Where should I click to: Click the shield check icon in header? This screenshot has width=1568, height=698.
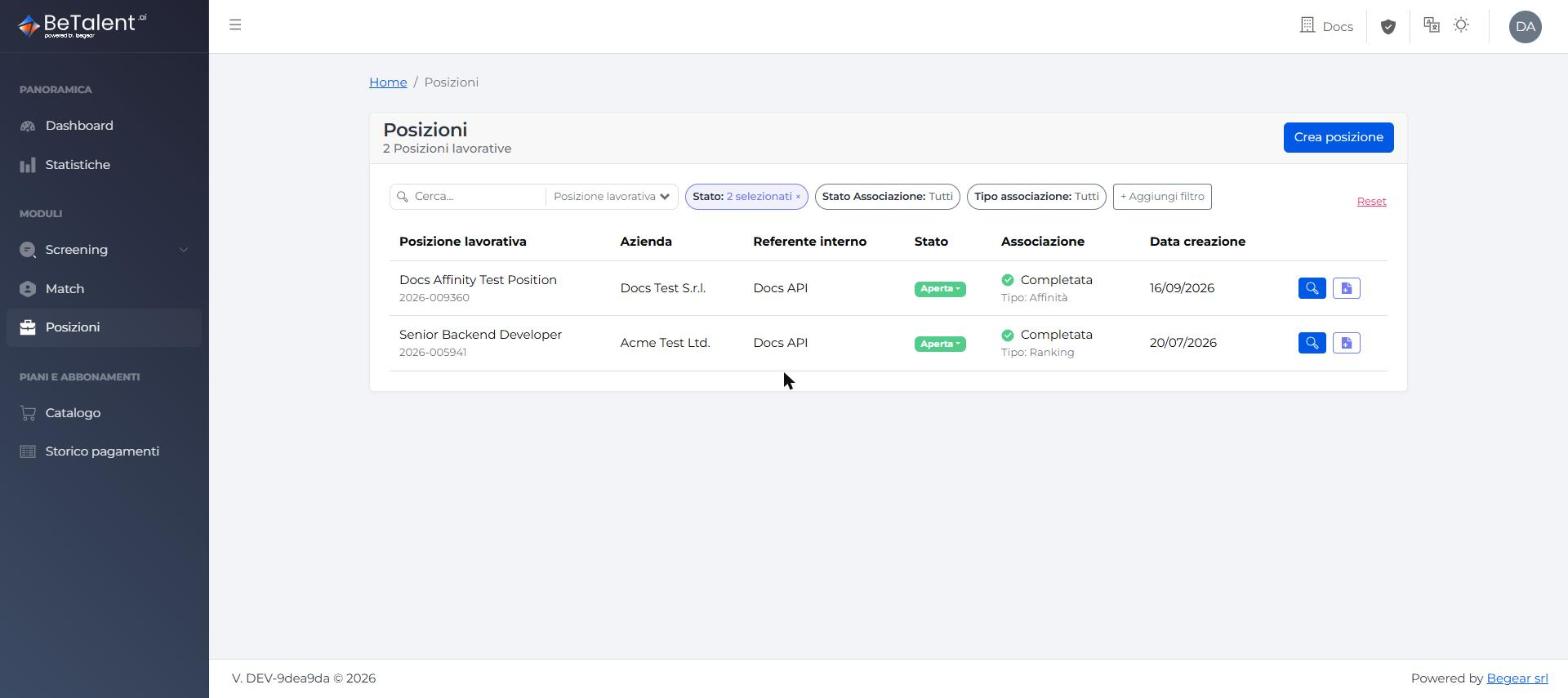[x=1388, y=27]
